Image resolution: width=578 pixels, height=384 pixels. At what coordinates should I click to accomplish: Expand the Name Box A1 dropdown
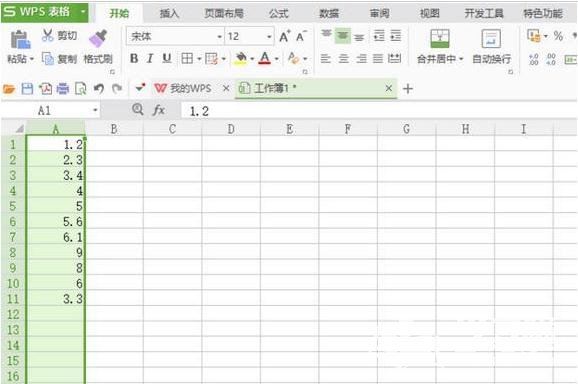[x=95, y=110]
